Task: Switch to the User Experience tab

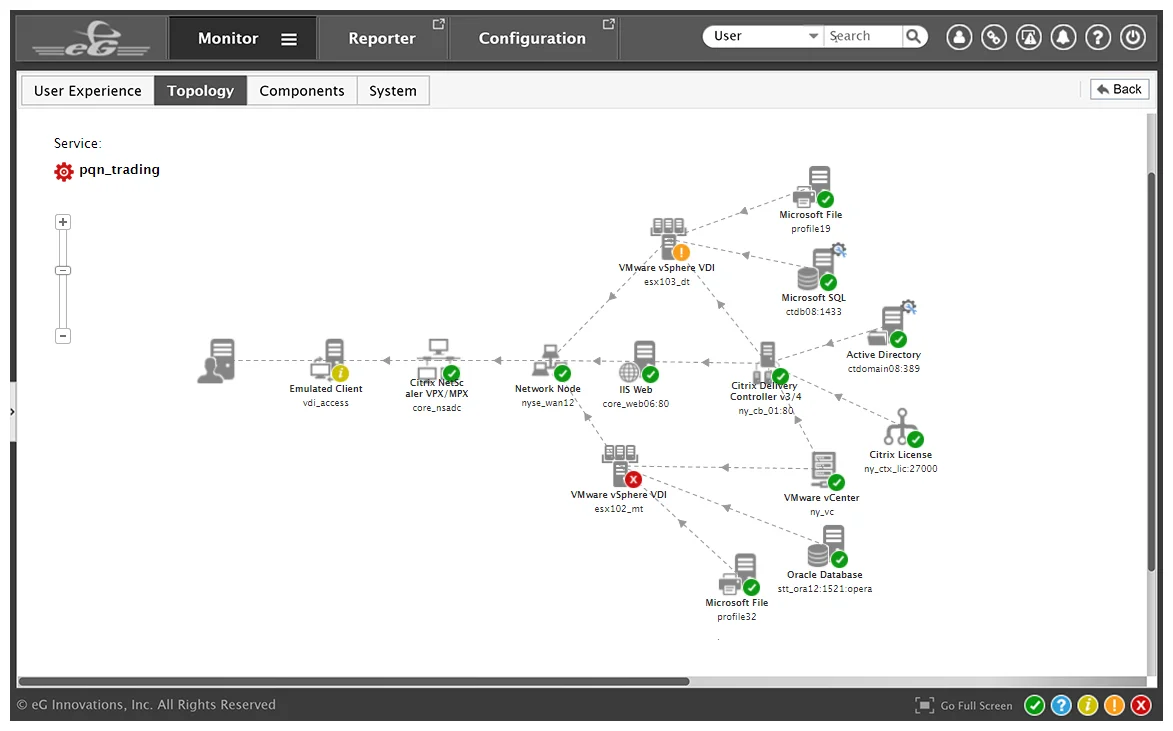Action: 88,91
